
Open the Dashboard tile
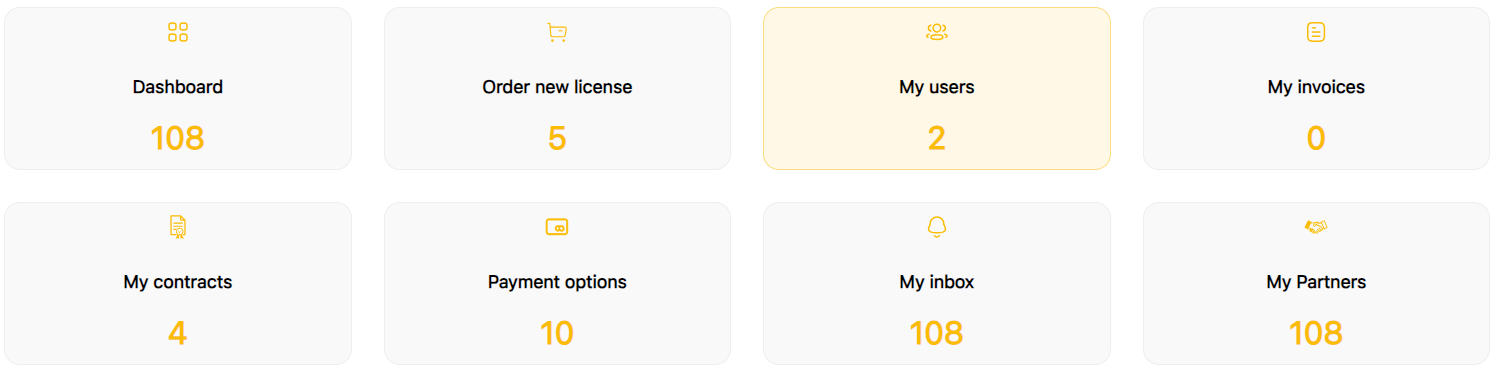(178, 89)
